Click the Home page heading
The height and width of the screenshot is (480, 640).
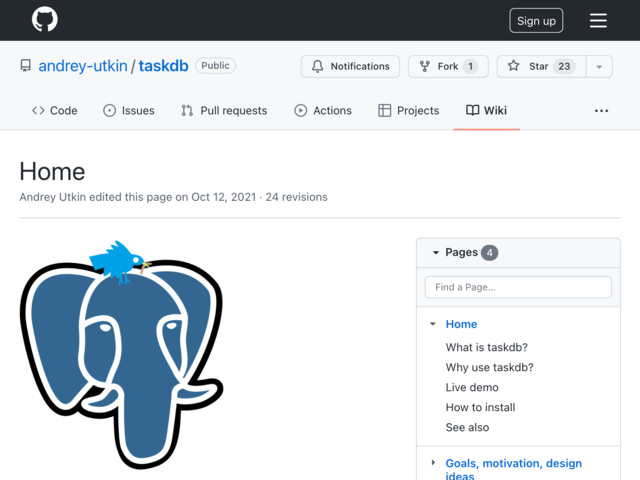point(52,171)
